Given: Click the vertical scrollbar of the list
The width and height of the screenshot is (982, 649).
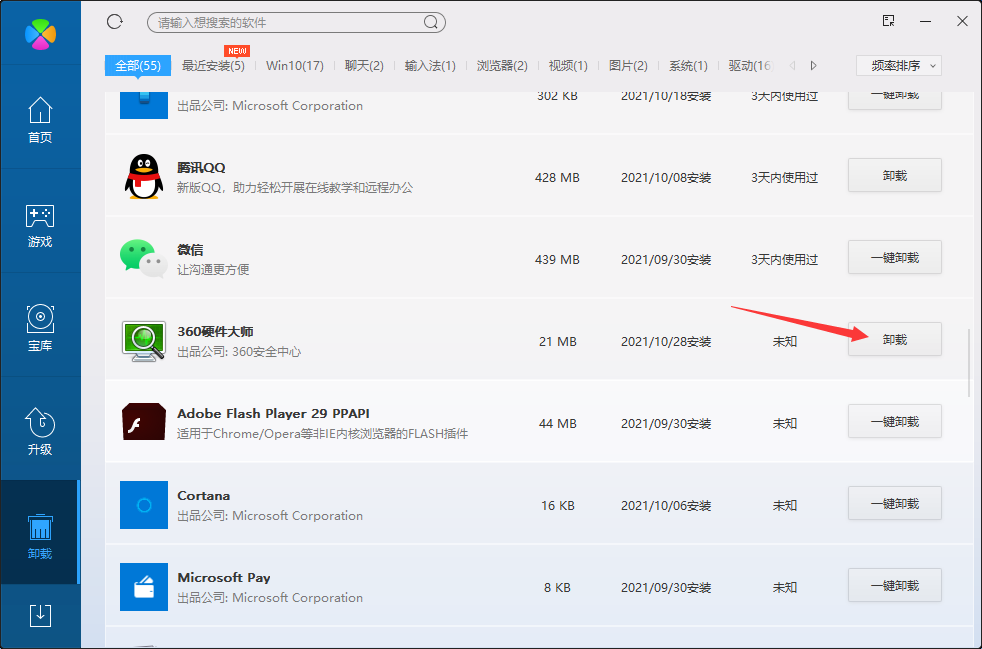Looking at the screenshot, I should (969, 362).
